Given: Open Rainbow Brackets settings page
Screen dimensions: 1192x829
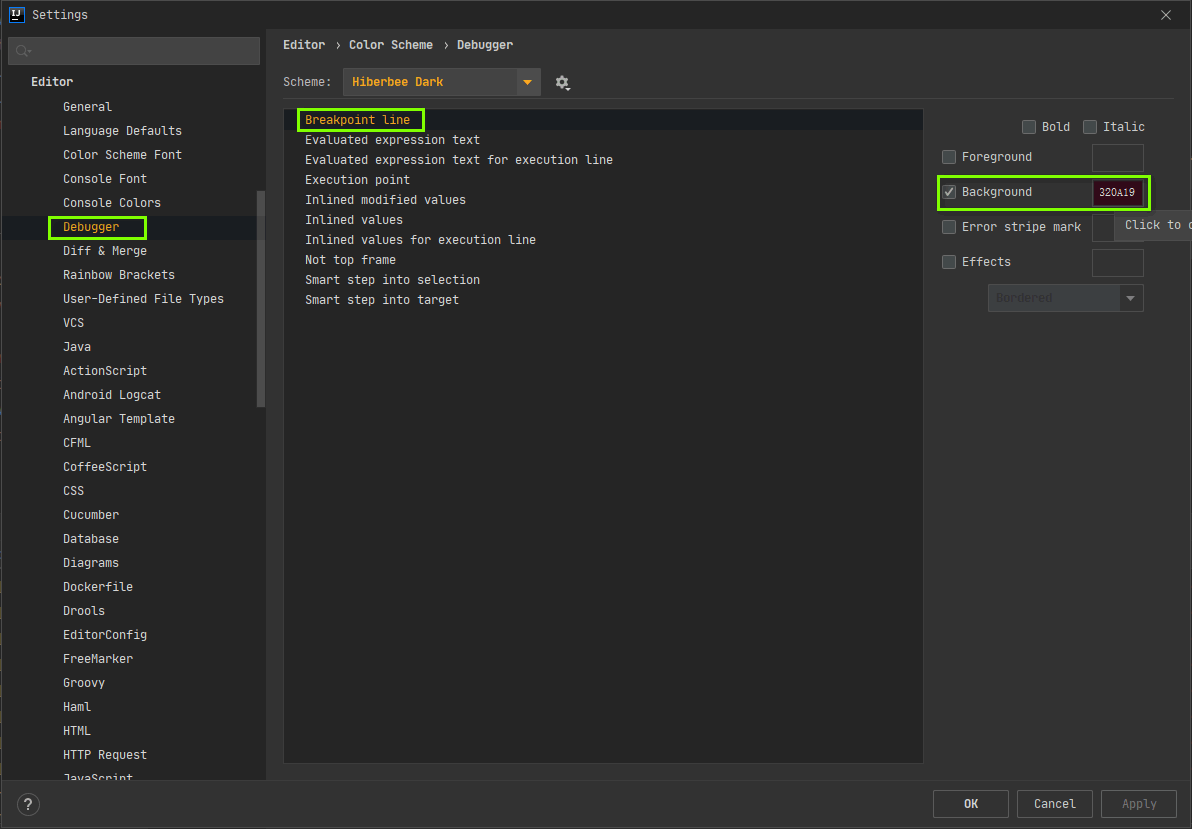Looking at the screenshot, I should coord(119,275).
